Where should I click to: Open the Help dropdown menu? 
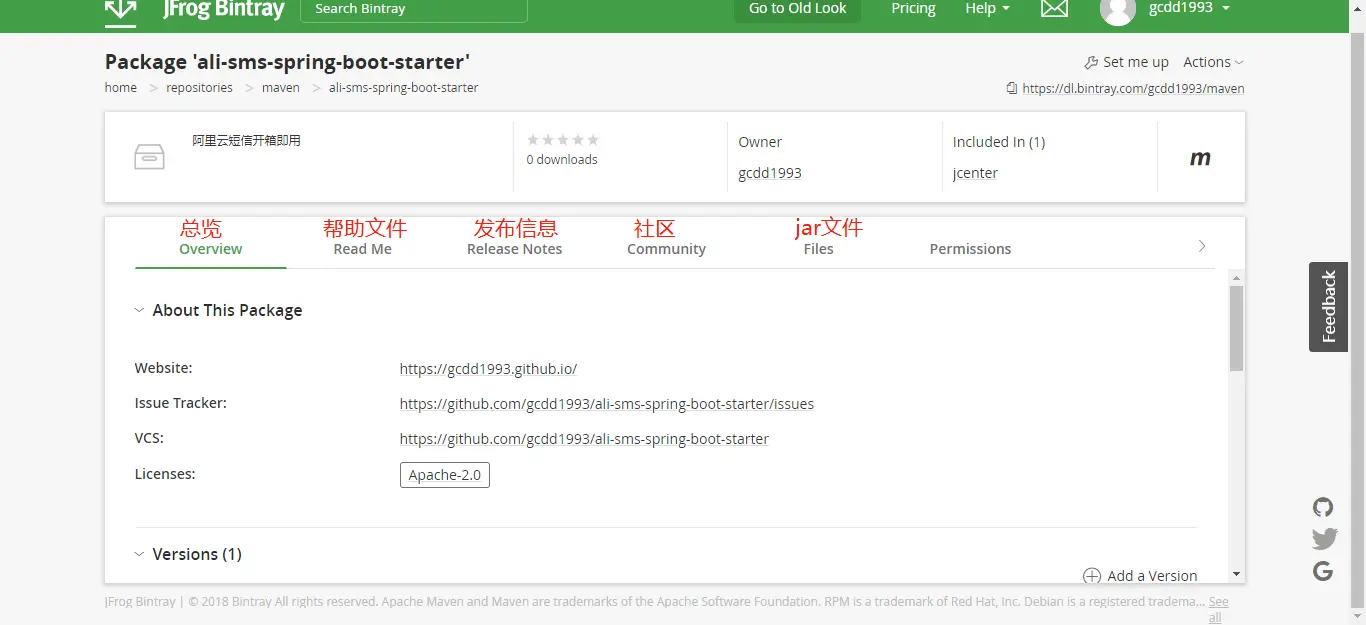click(x=987, y=8)
